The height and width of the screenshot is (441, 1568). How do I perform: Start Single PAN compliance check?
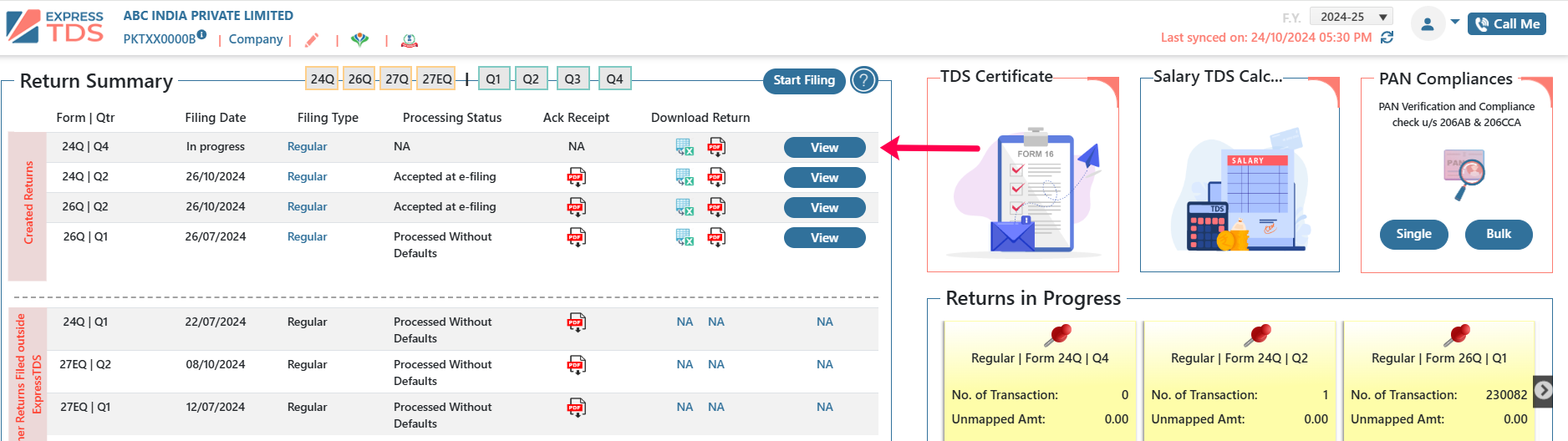(1413, 234)
